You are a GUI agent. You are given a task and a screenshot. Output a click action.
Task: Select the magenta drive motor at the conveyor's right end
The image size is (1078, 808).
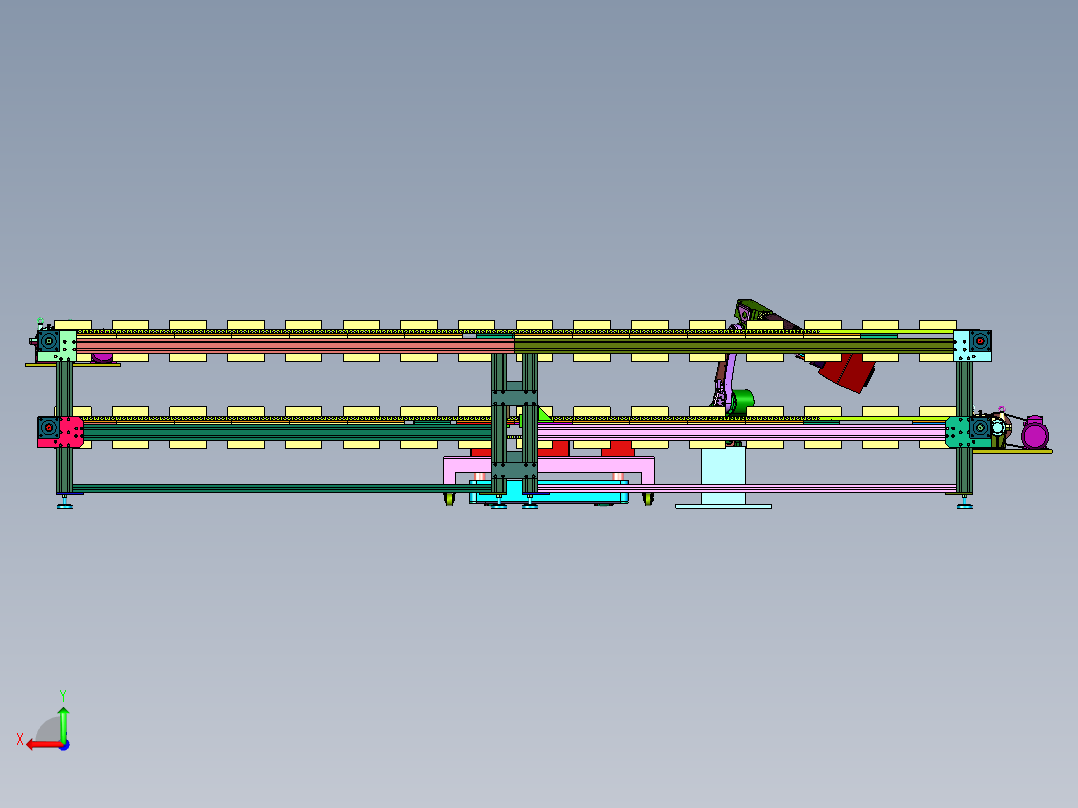[x=1035, y=433]
